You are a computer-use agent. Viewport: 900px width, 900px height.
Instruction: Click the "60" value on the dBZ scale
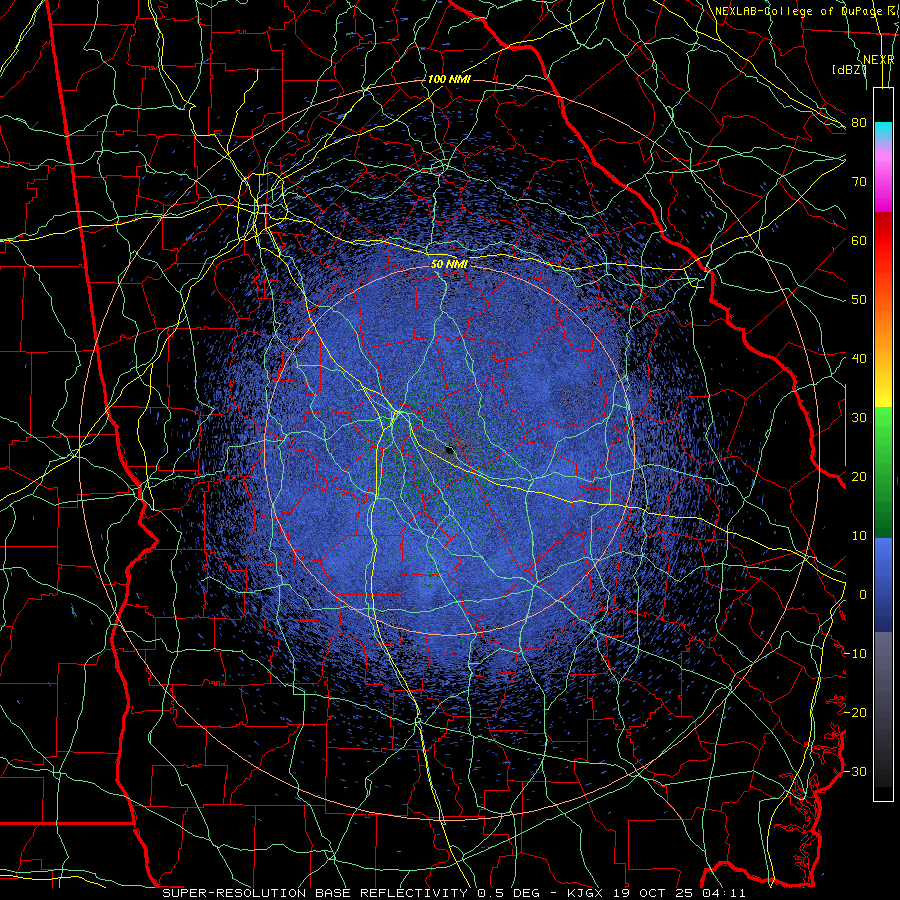click(859, 240)
